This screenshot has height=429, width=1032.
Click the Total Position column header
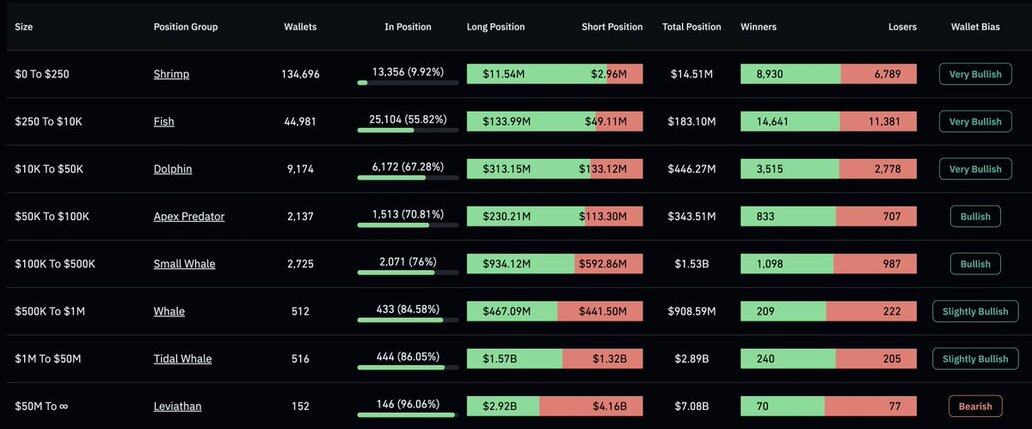coord(691,27)
